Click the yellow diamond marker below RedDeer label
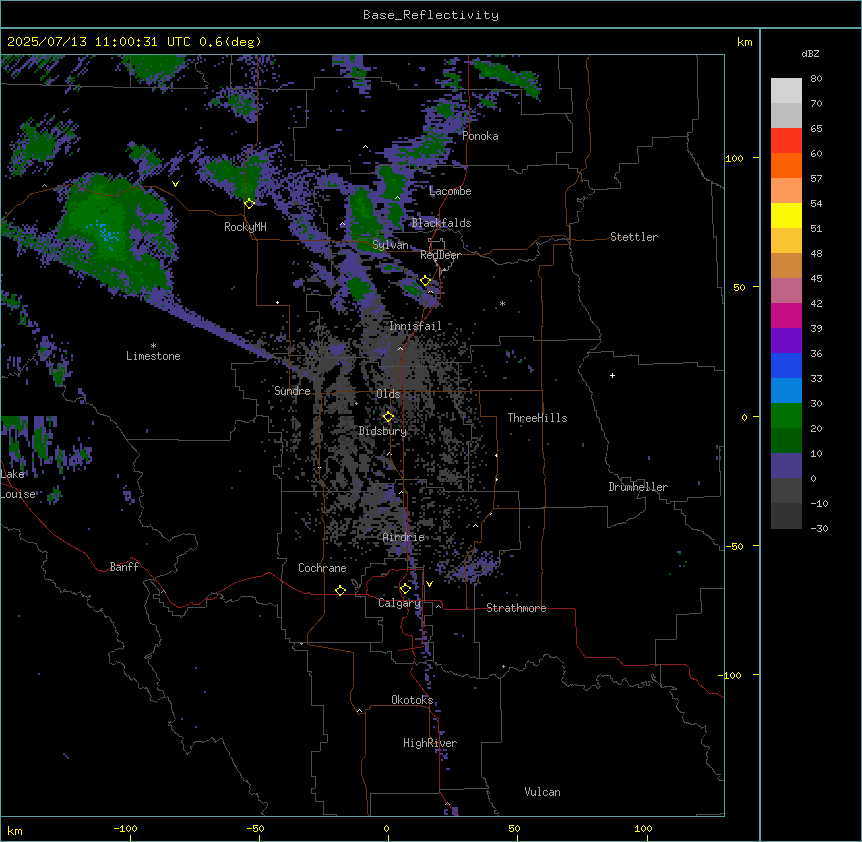862x842 pixels. 426,281
